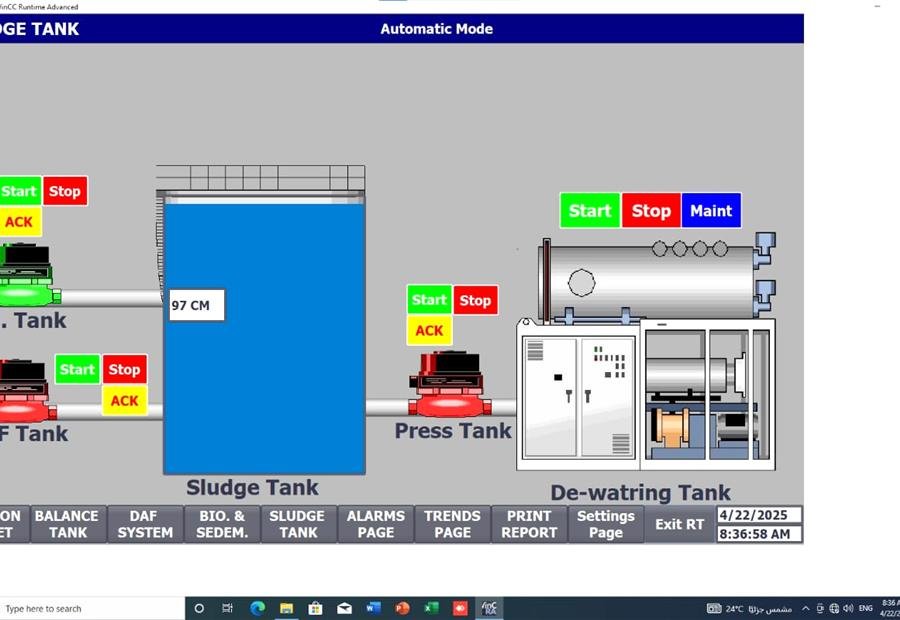Click the red Press Tank pump
This screenshot has height=620, width=900.
tap(450, 383)
